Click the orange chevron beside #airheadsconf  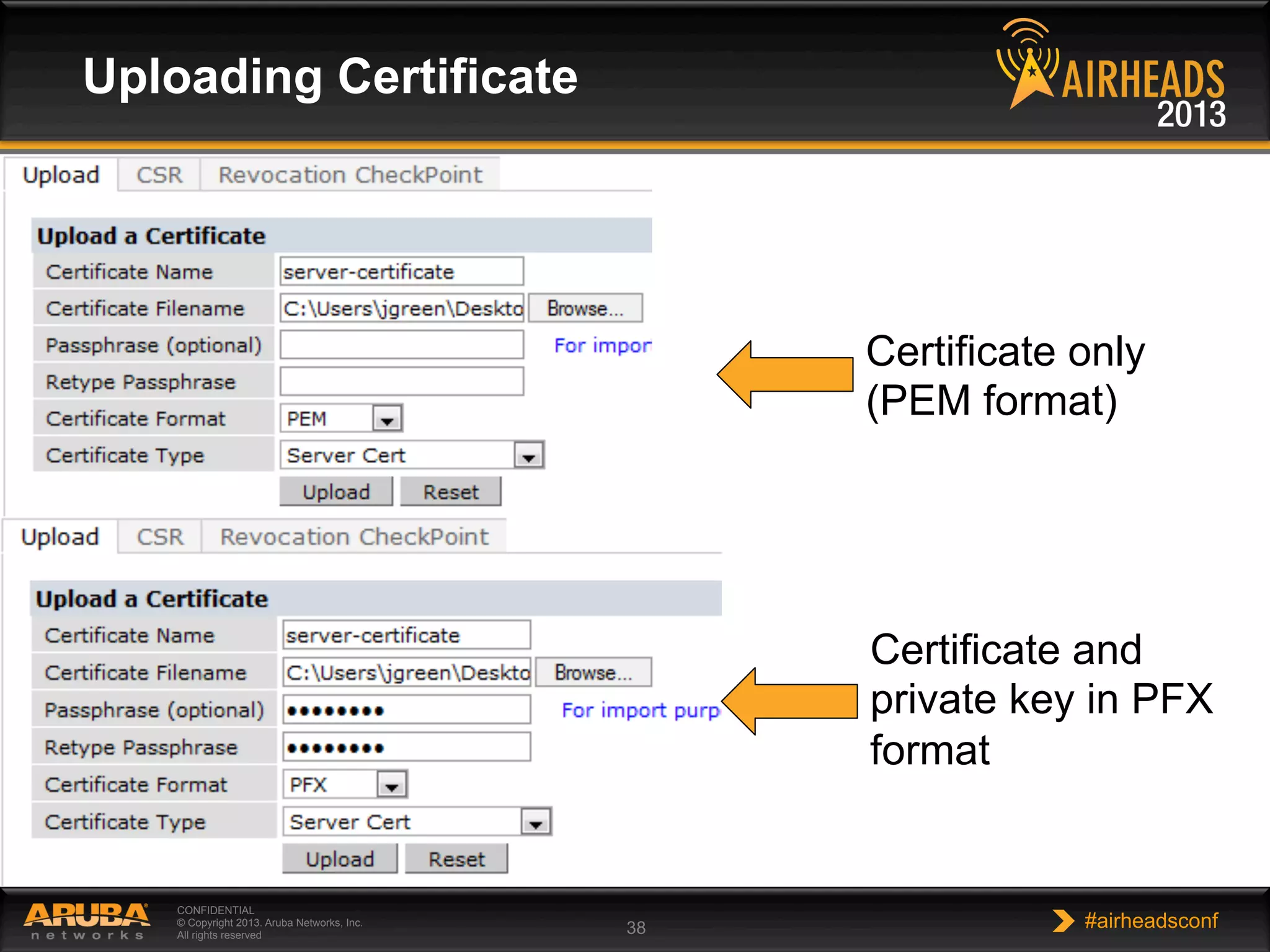[x=1064, y=920]
